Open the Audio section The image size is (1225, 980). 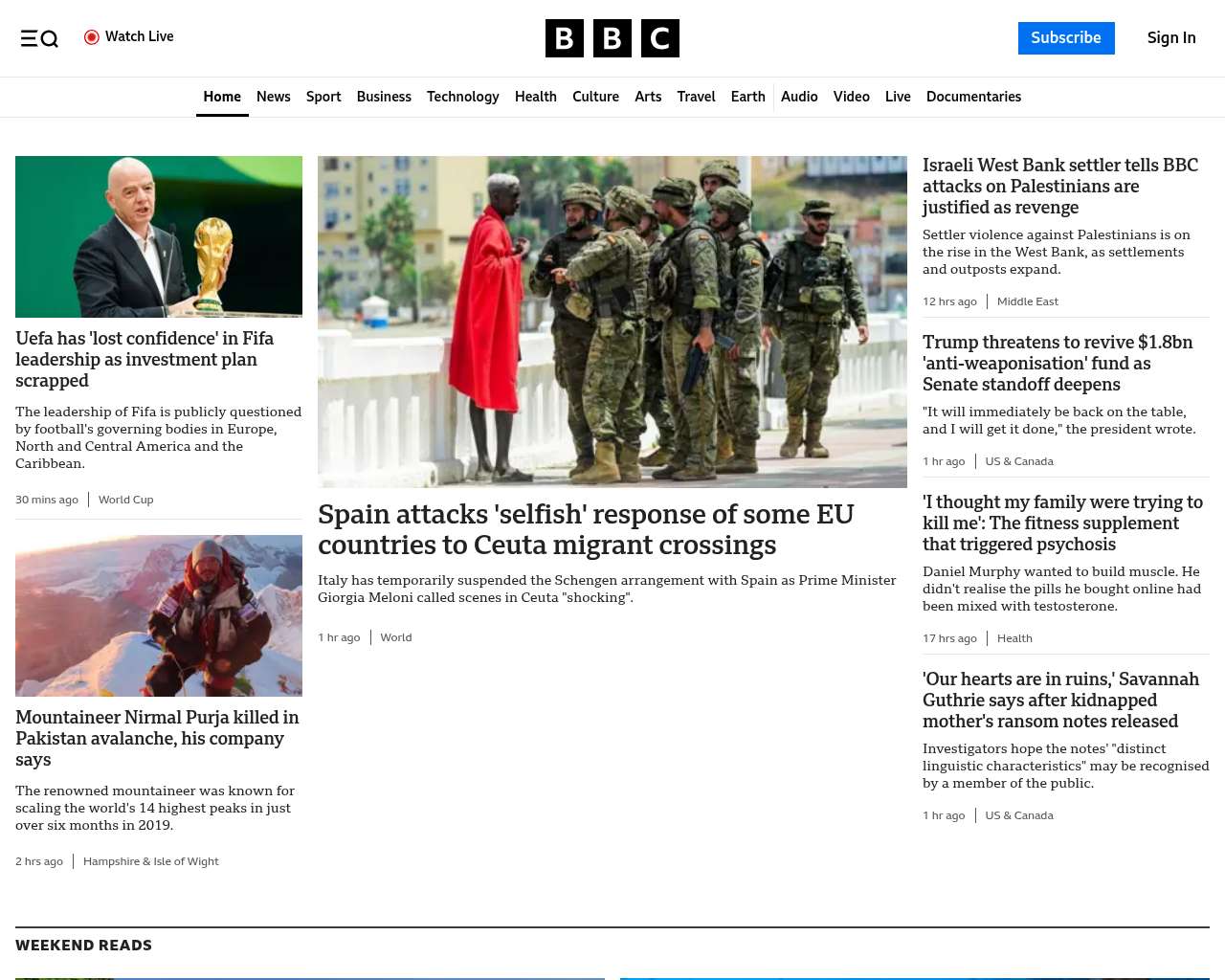pyautogui.click(x=799, y=97)
